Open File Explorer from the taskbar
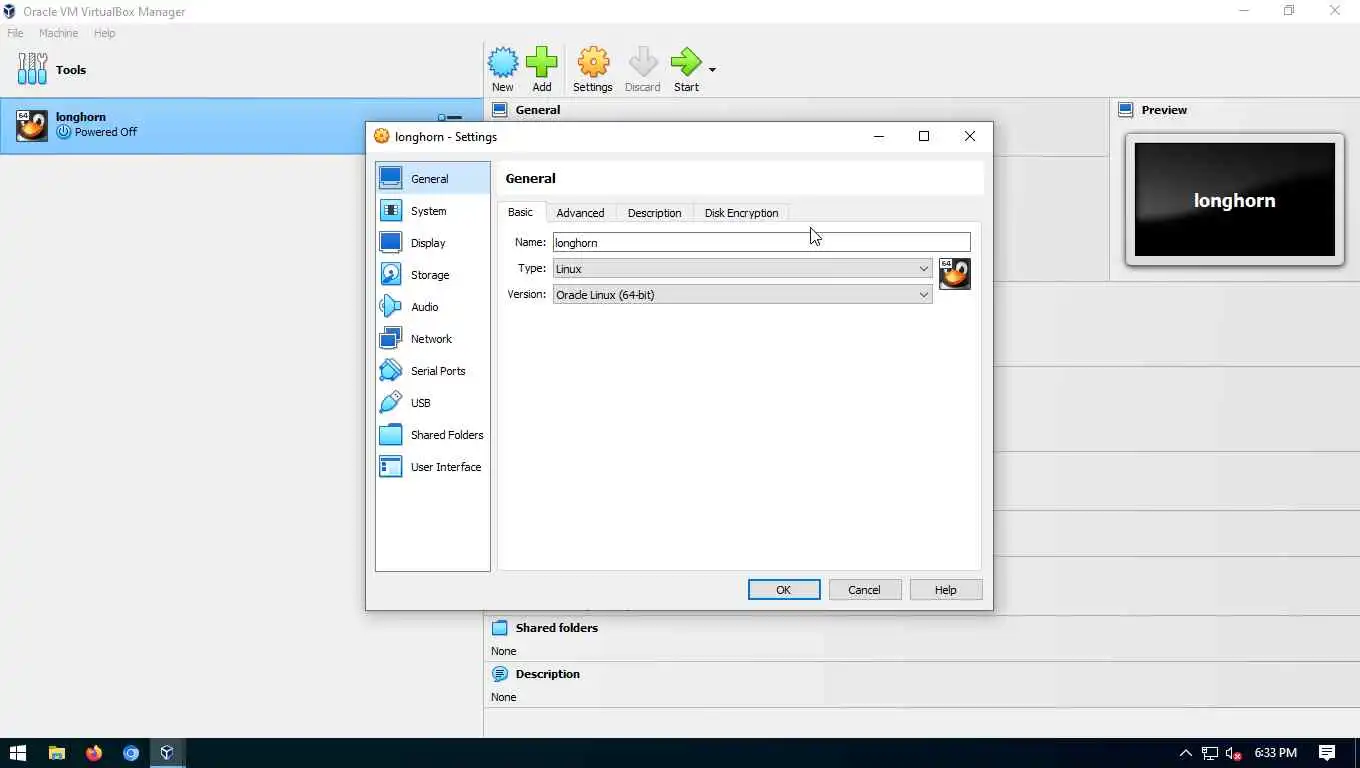 click(x=57, y=753)
